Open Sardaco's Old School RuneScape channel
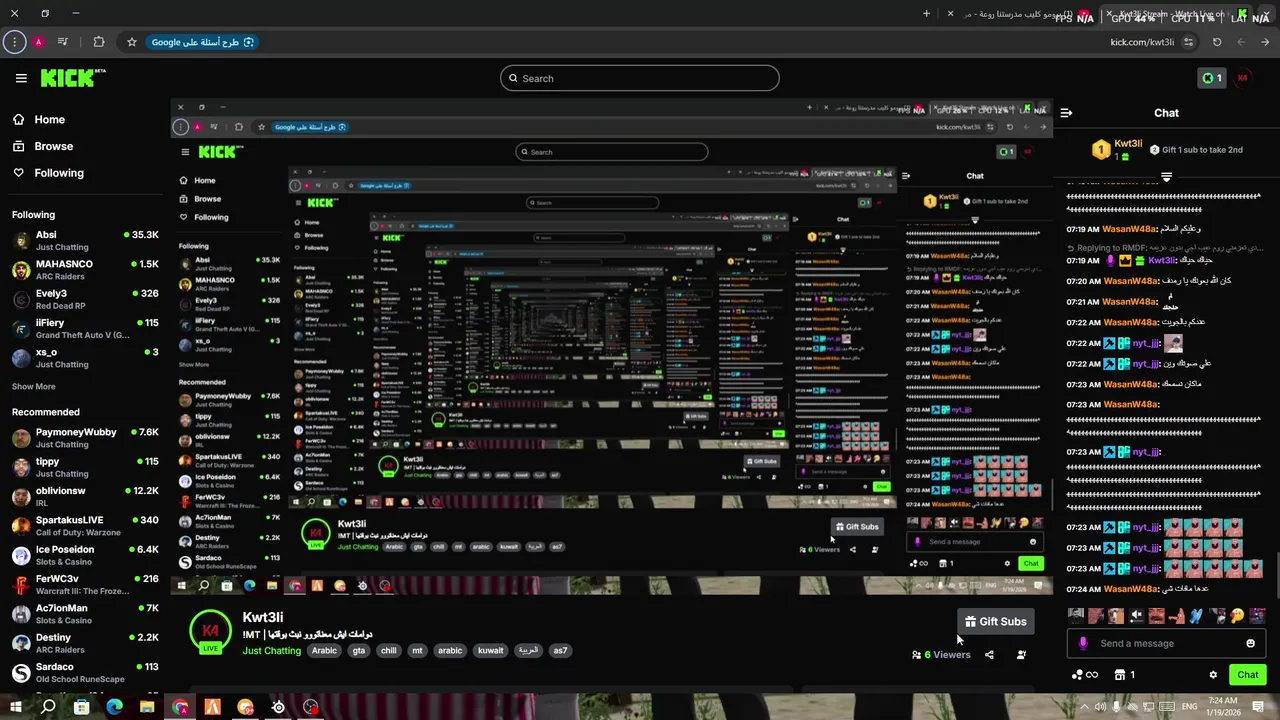Screen dimensions: 1280x720 pos(85,672)
